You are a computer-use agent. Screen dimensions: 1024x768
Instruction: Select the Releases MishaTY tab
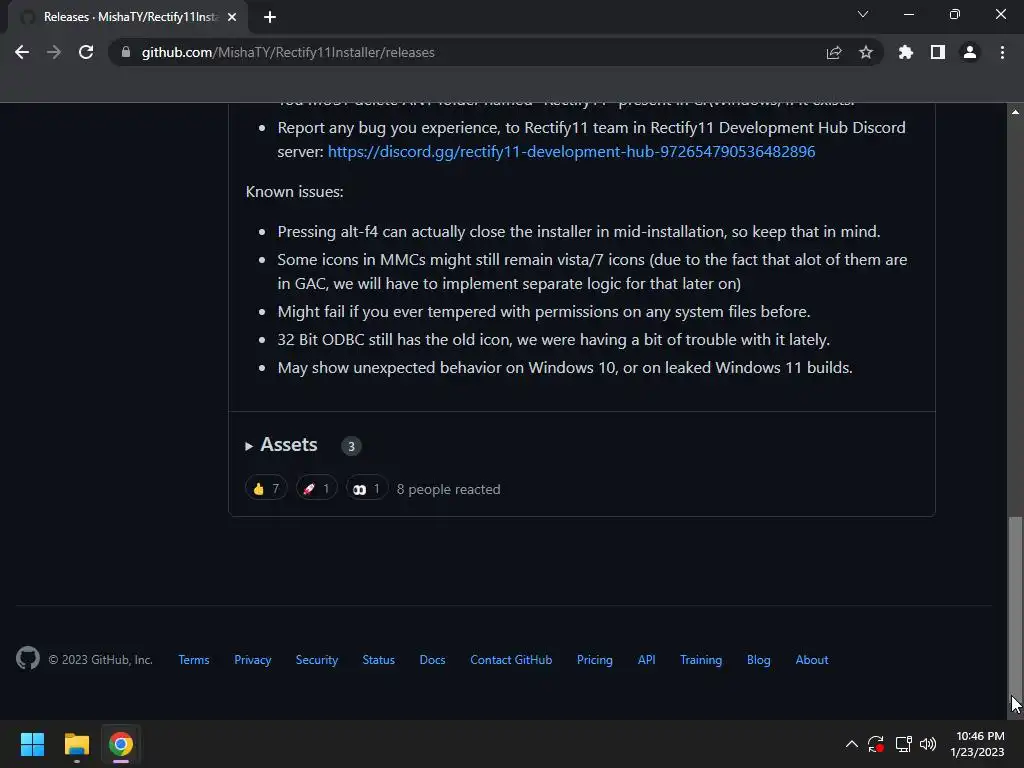pos(127,17)
